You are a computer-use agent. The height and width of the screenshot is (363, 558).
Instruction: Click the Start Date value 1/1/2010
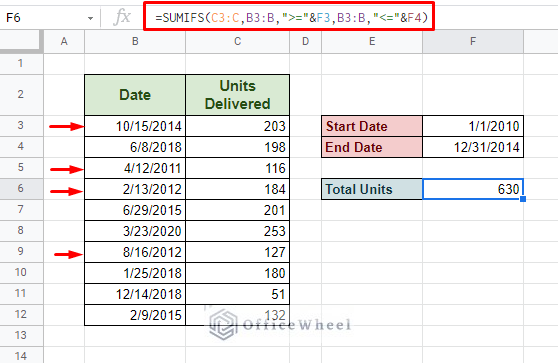coord(473,126)
